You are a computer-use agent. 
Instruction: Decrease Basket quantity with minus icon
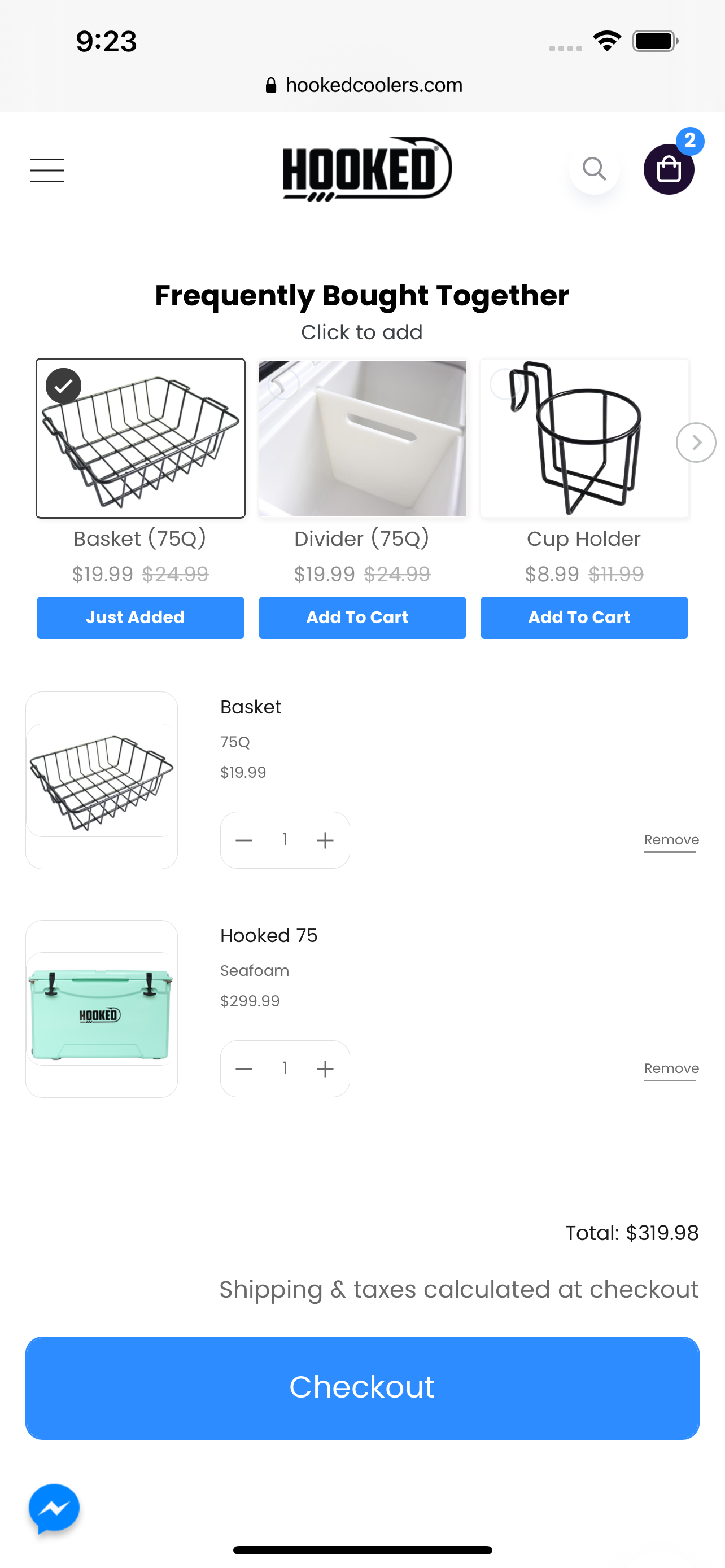tap(244, 840)
